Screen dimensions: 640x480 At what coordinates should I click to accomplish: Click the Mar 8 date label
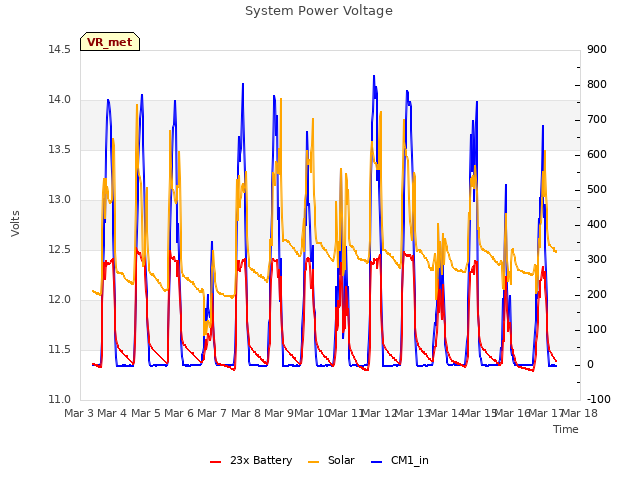coord(246,413)
